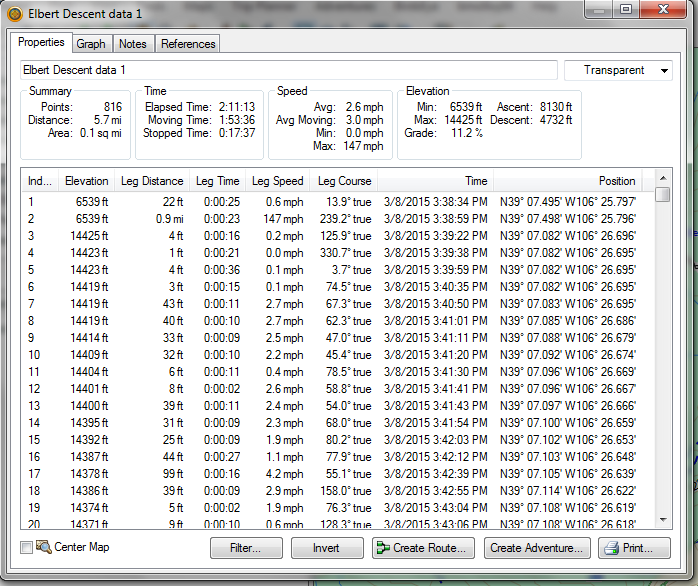Open the Notes tab

point(133,44)
